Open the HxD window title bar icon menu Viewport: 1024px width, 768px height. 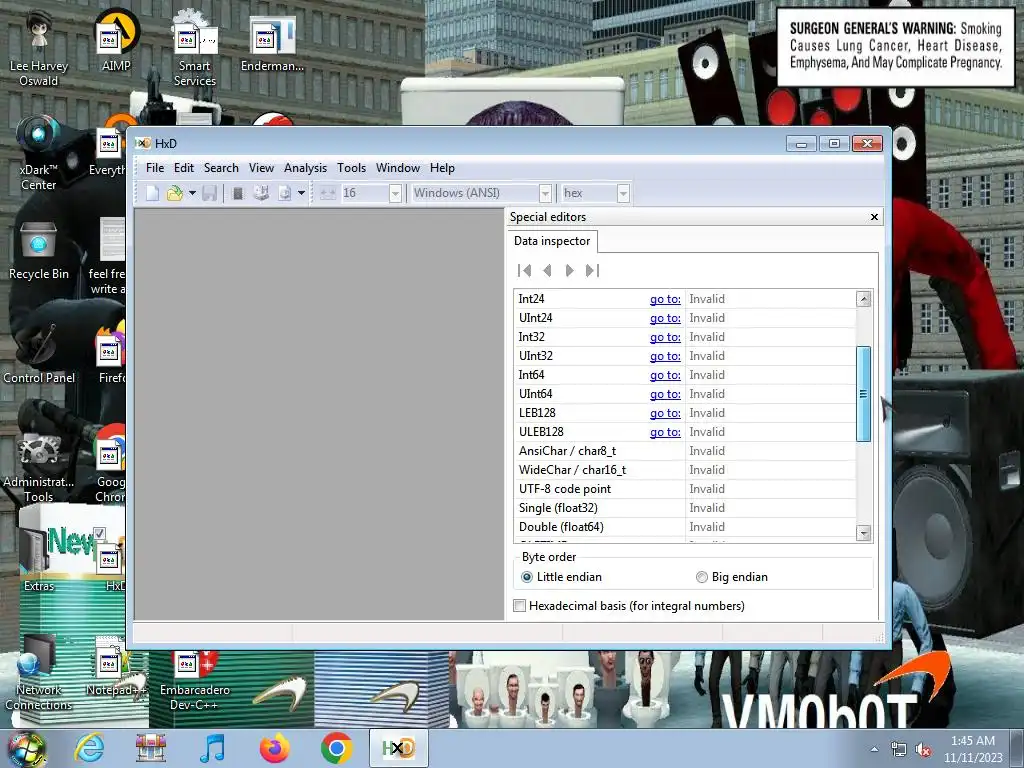[x=143, y=143]
